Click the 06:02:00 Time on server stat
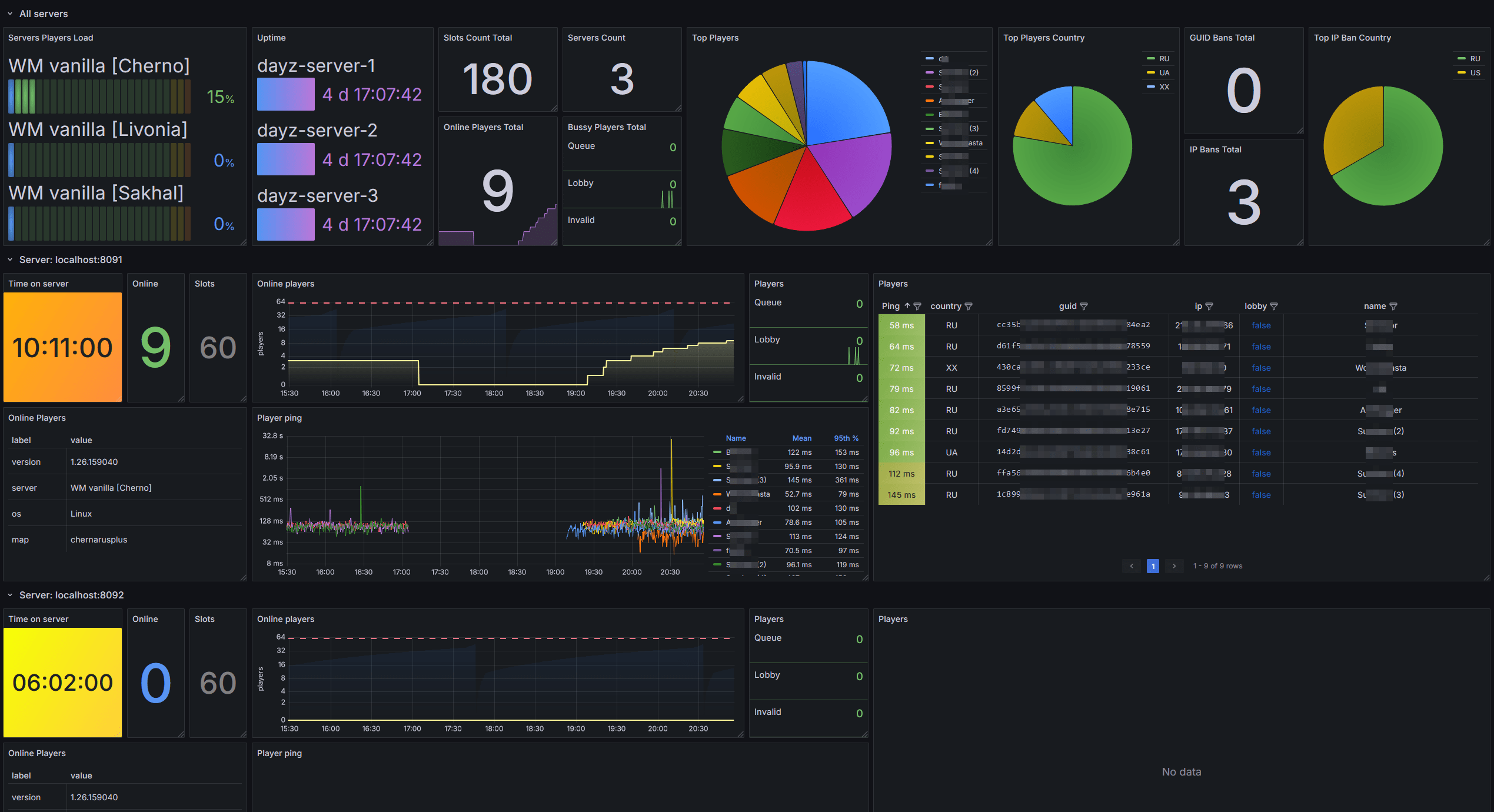The image size is (1494, 812). (62, 683)
